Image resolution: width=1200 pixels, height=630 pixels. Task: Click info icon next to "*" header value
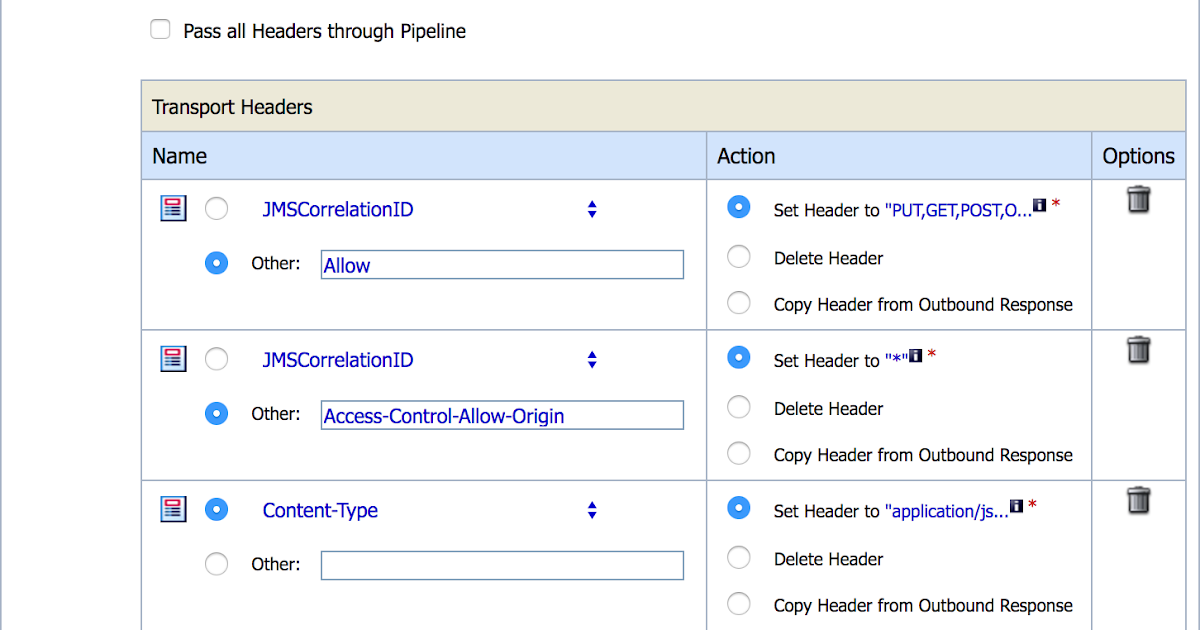pyautogui.click(x=916, y=355)
